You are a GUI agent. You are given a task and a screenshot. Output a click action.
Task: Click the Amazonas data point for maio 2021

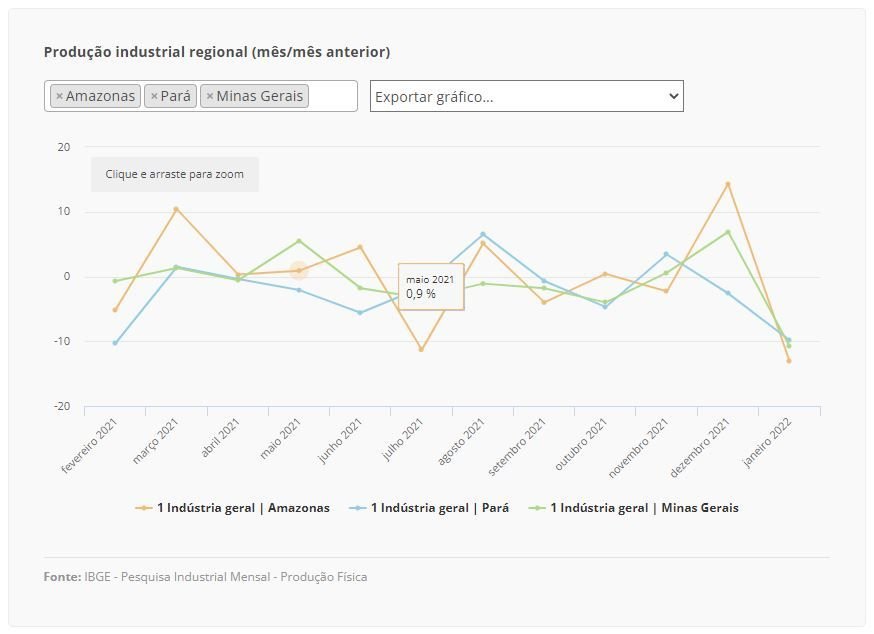[x=299, y=271]
